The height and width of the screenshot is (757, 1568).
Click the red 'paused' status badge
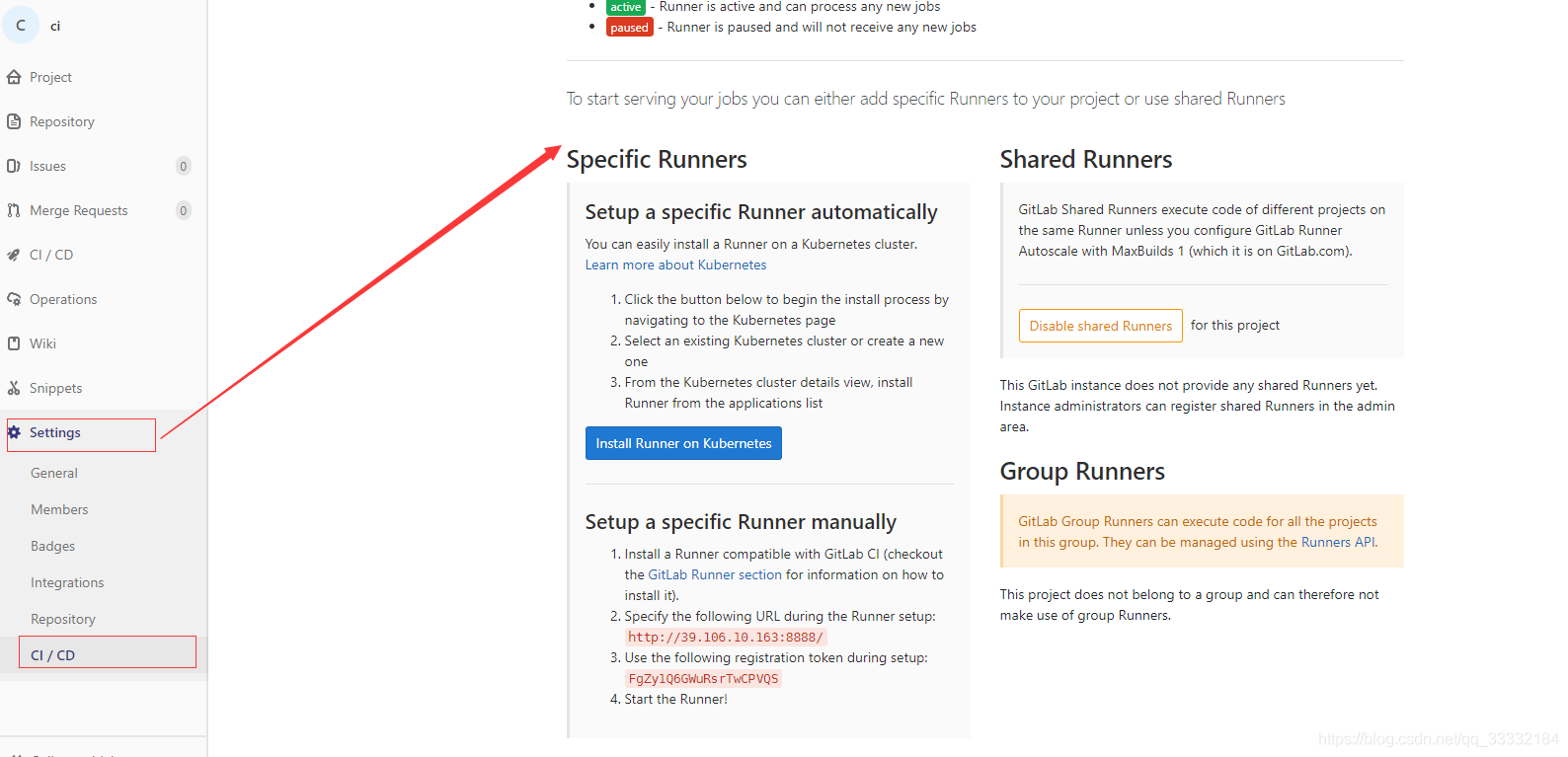pos(629,28)
